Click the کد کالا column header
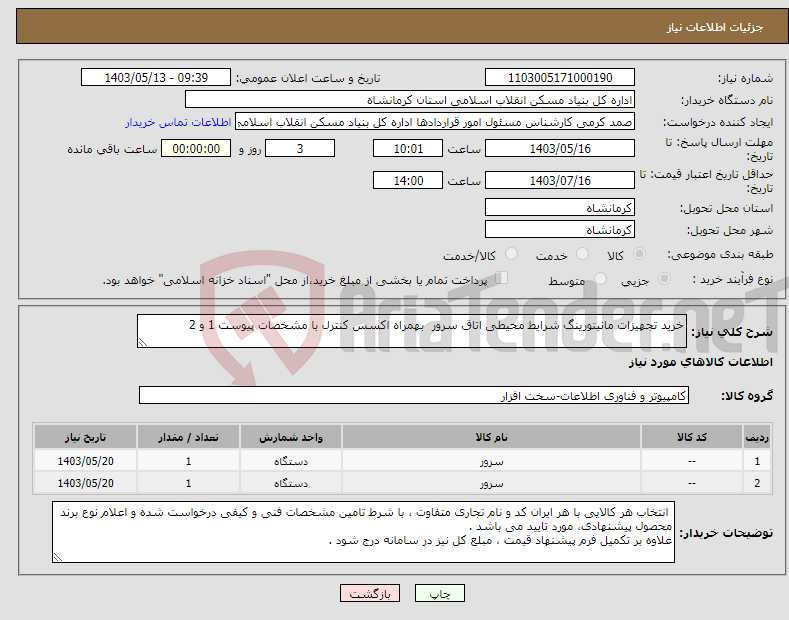Viewport: 789px width, 620px height. click(x=692, y=437)
